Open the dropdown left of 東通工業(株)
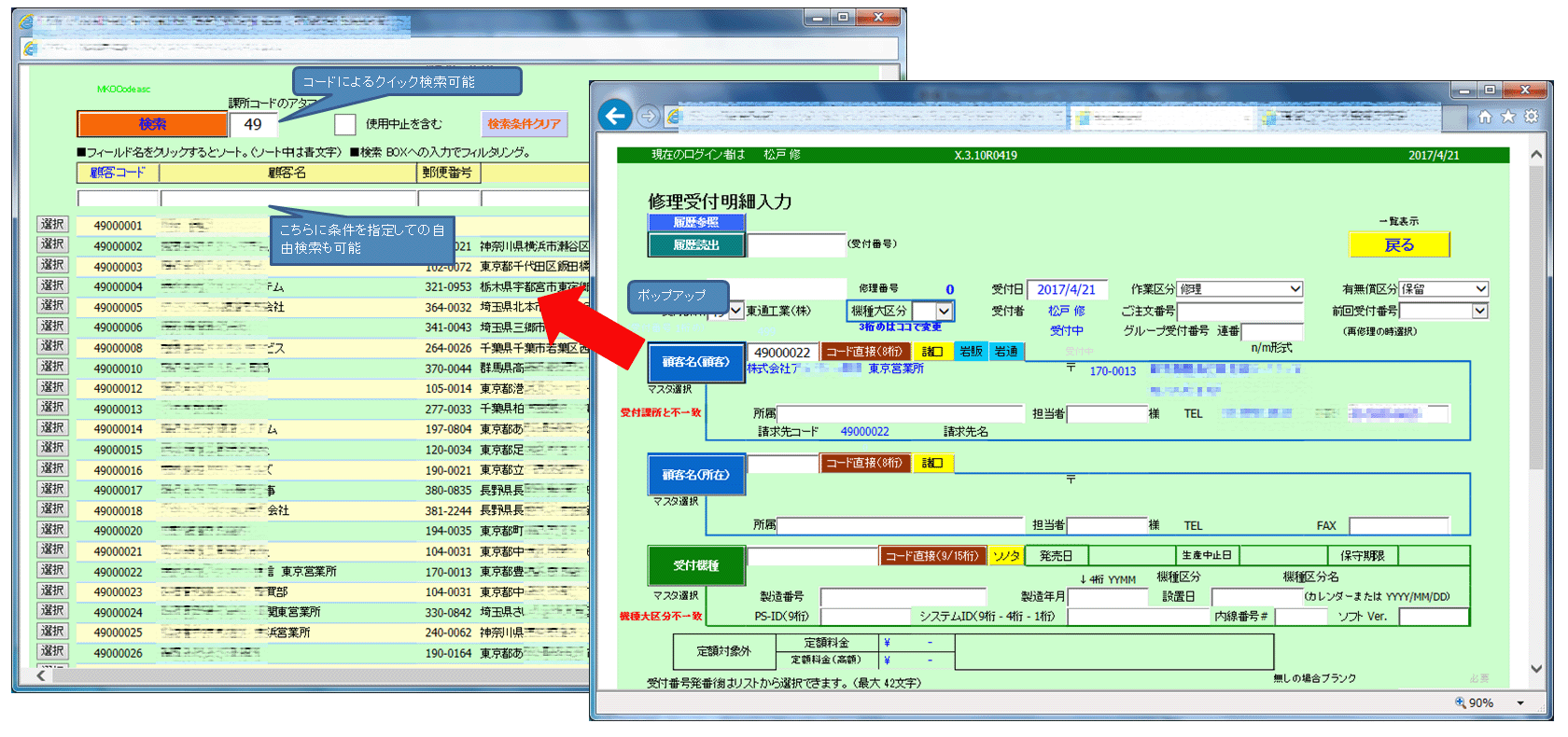Image resolution: width=1568 pixels, height=737 pixels. pos(736,311)
